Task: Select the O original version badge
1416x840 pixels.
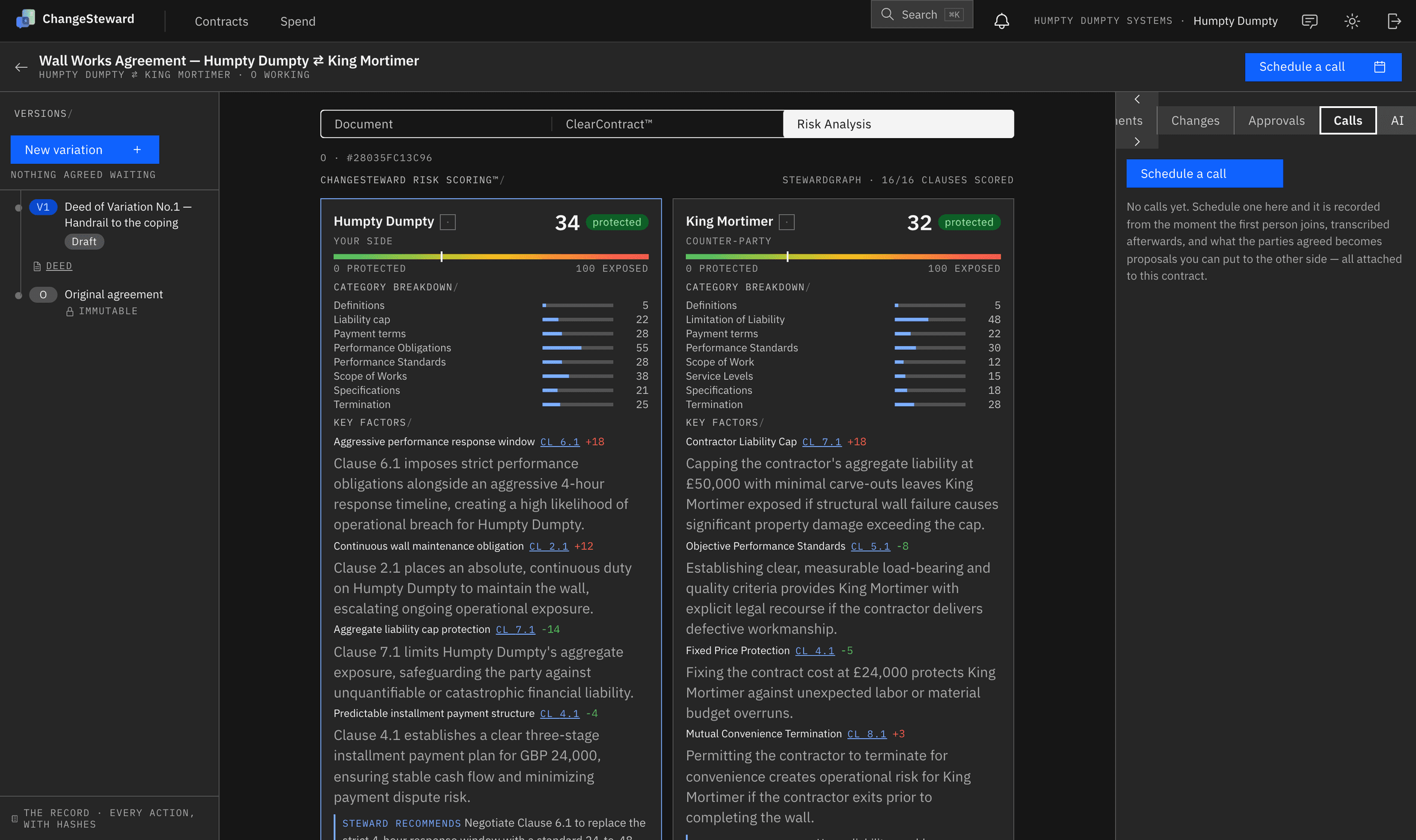Action: click(x=43, y=295)
